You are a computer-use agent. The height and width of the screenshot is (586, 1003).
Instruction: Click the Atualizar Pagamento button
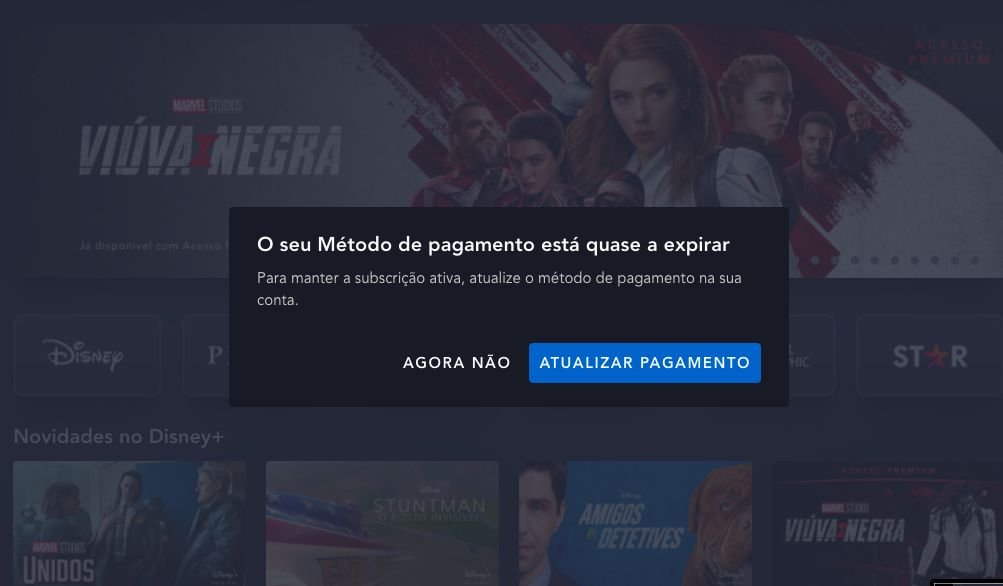tap(645, 363)
